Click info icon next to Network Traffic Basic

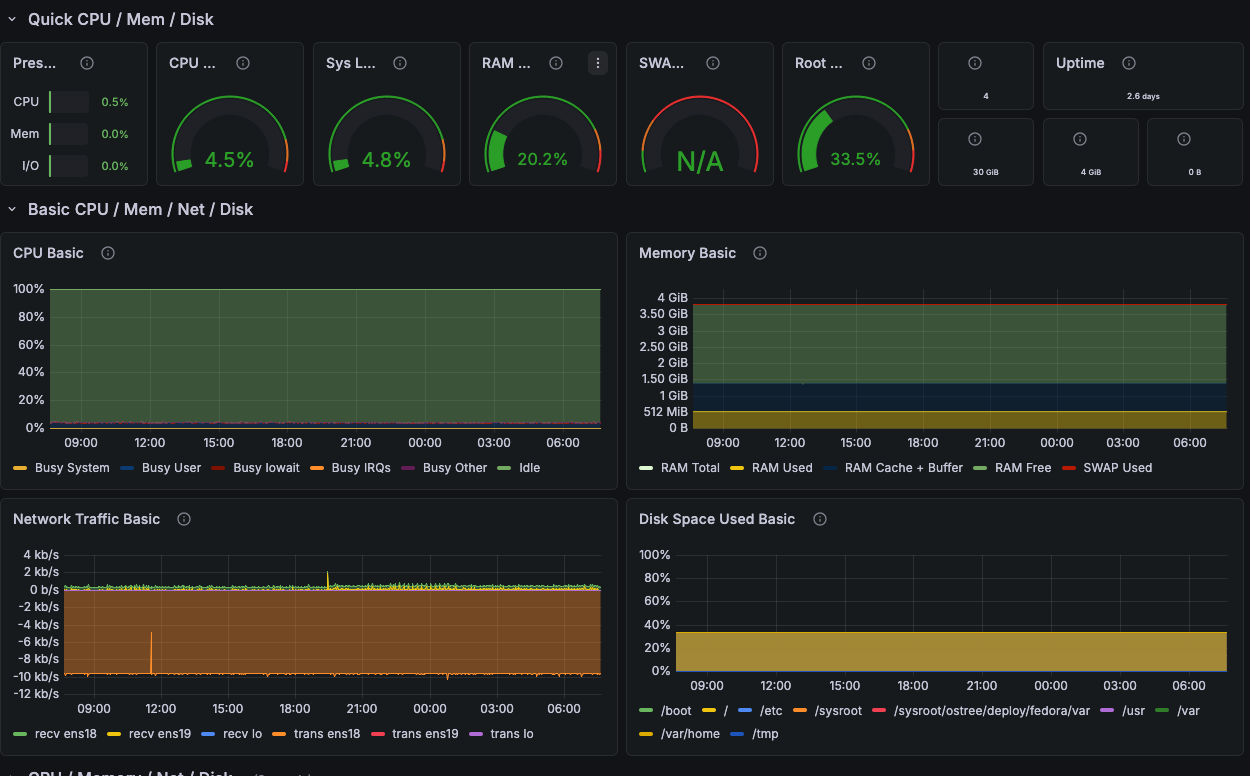pos(184,519)
